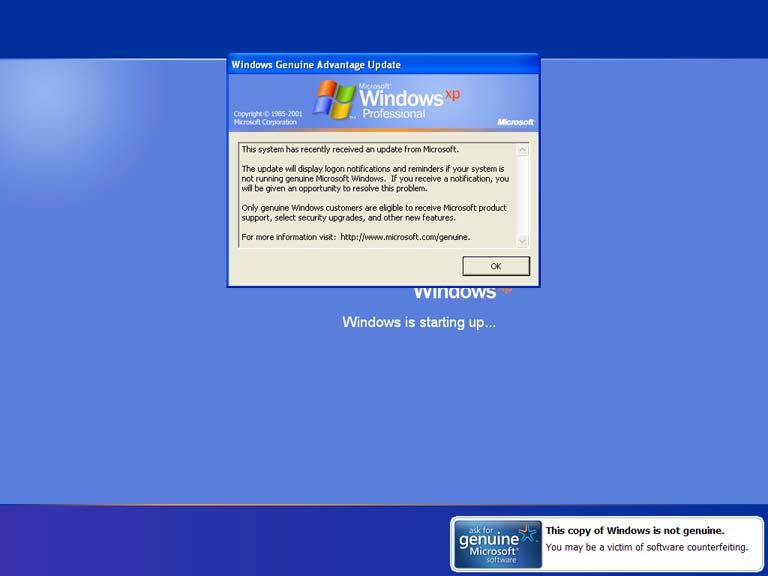768x576 pixels.
Task: Click 'Windows is starting up...' text
Action: pyautogui.click(x=419, y=322)
